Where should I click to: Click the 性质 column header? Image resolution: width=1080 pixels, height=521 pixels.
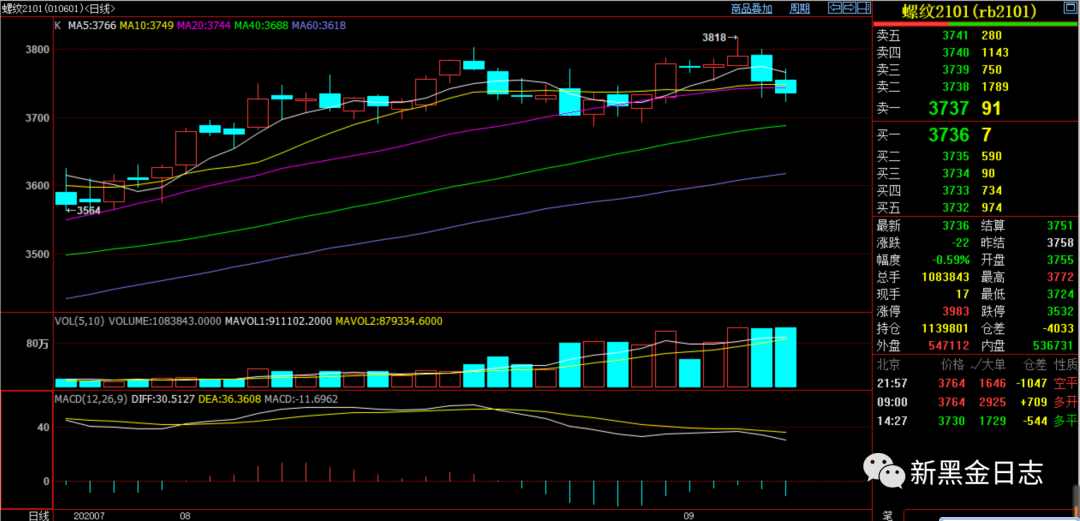(x=1067, y=365)
